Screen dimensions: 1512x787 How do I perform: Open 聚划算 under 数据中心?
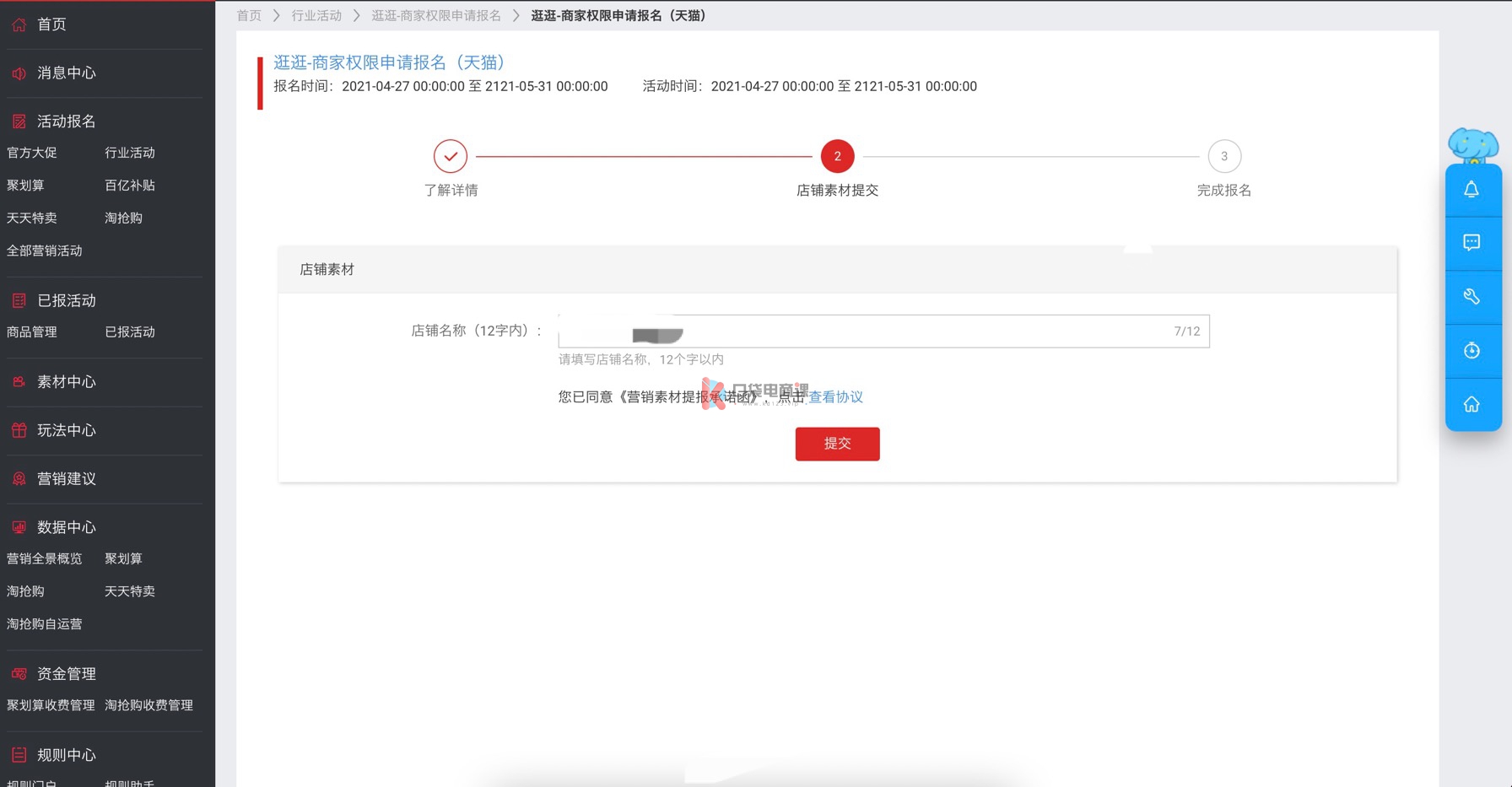coord(123,559)
